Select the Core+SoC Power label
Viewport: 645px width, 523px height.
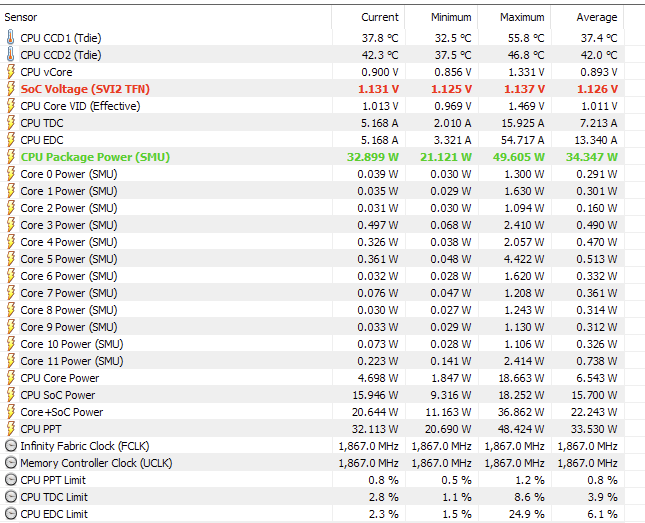coord(62,412)
